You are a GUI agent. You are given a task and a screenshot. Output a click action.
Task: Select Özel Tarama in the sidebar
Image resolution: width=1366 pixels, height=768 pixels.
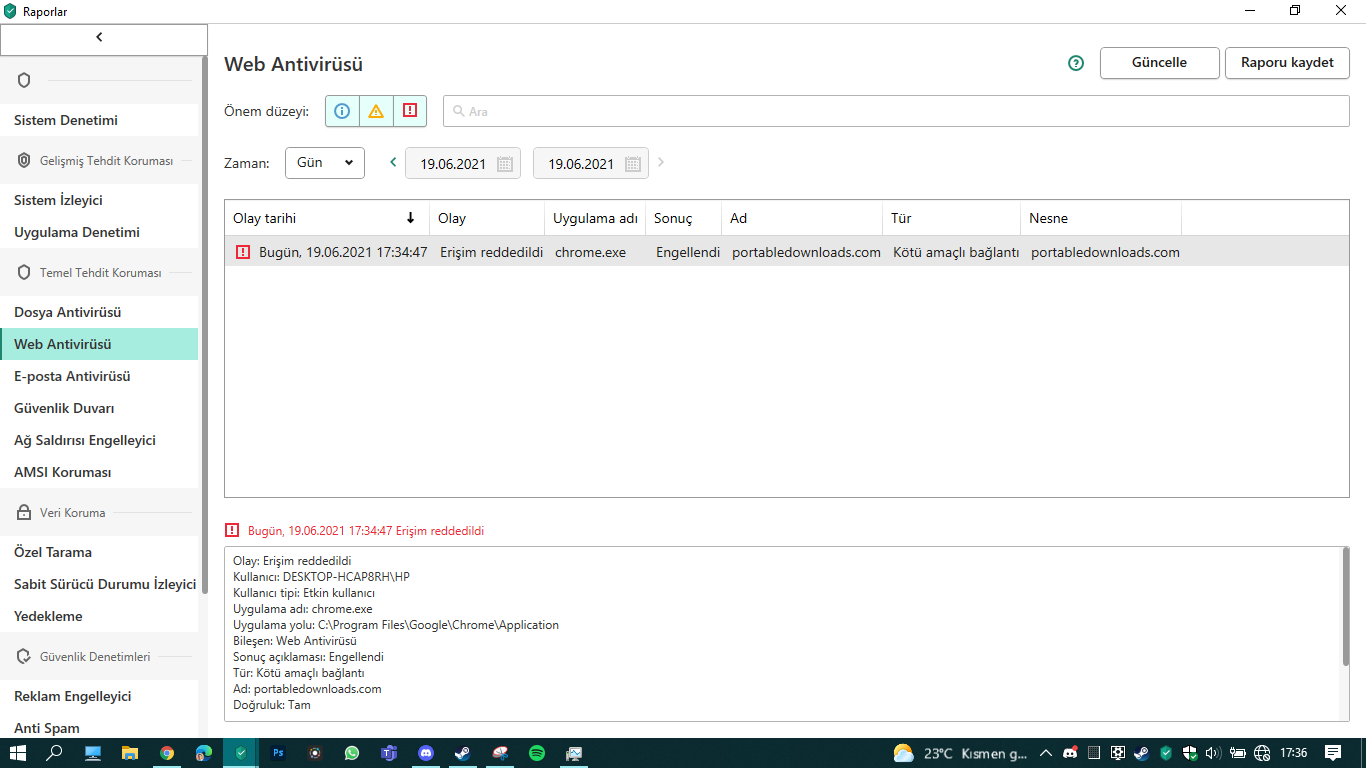click(x=99, y=552)
